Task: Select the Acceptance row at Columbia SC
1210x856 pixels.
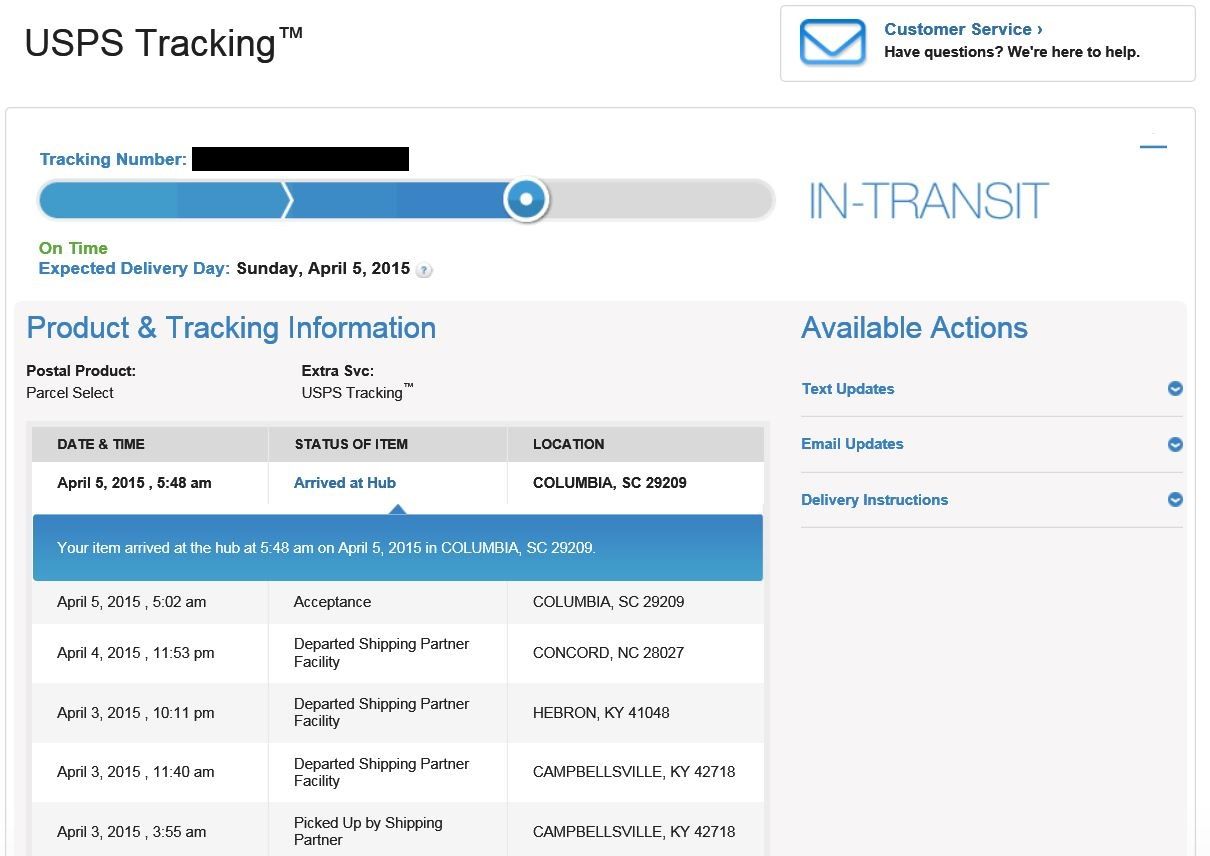Action: (x=398, y=602)
